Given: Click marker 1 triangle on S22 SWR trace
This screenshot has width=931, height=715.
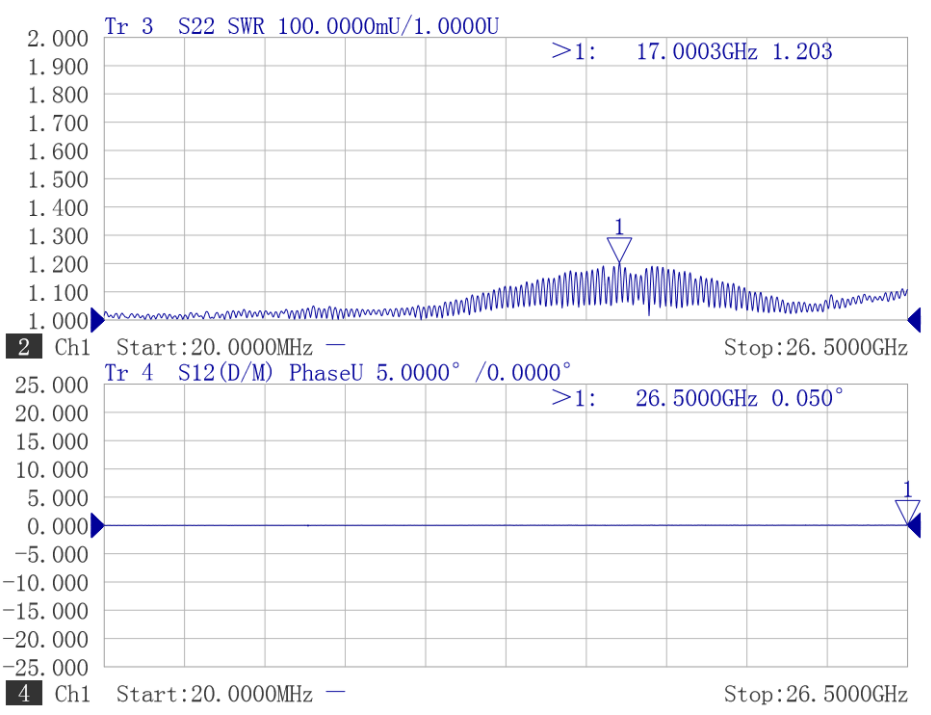Looking at the screenshot, I should point(619,249).
